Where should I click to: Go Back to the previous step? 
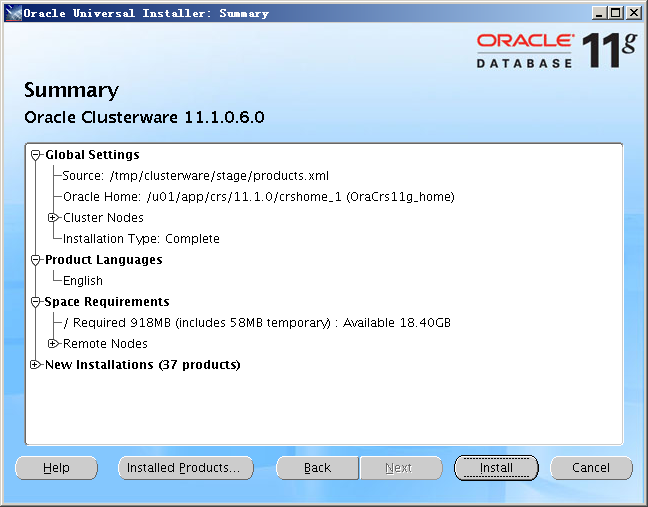[x=317, y=468]
